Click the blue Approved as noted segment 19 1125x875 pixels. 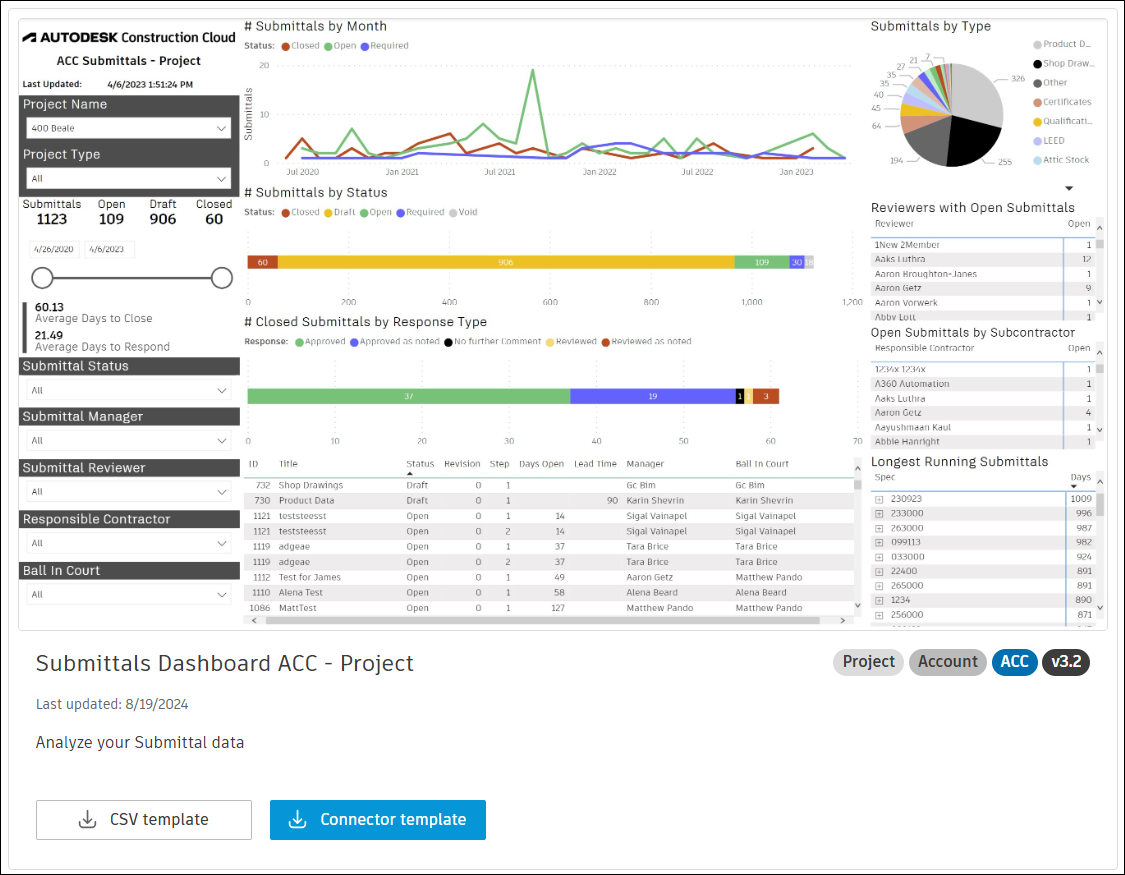[x=653, y=396]
